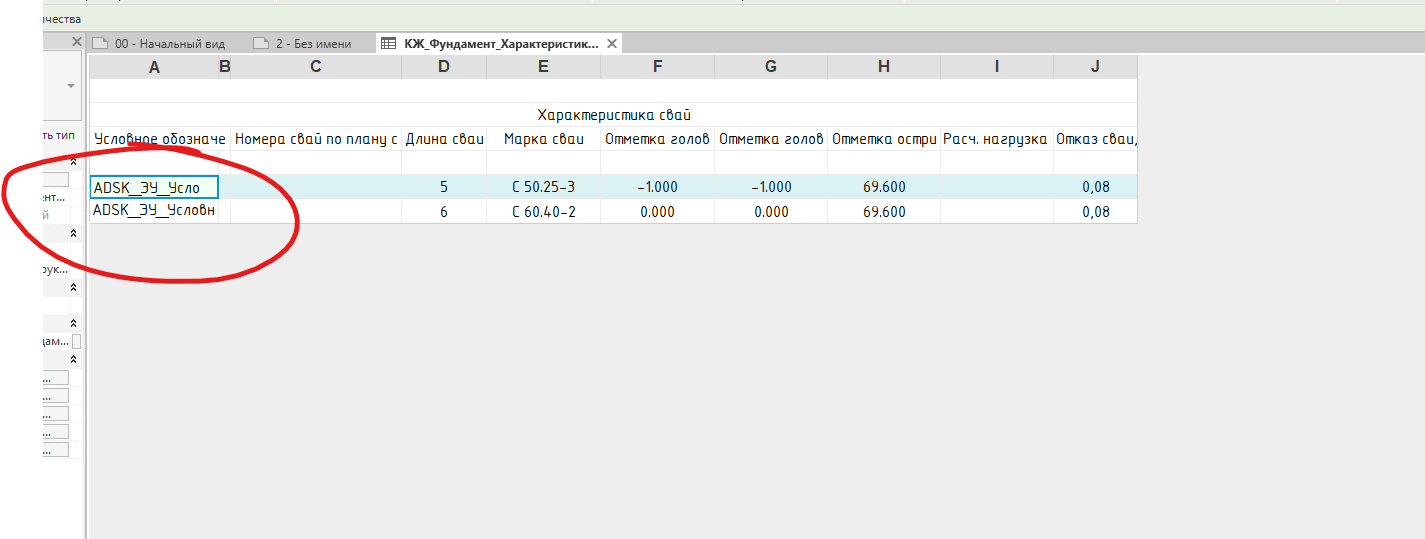Close the Properties palette with its X
Viewport: 1425px width, 539px height.
tap(76, 42)
